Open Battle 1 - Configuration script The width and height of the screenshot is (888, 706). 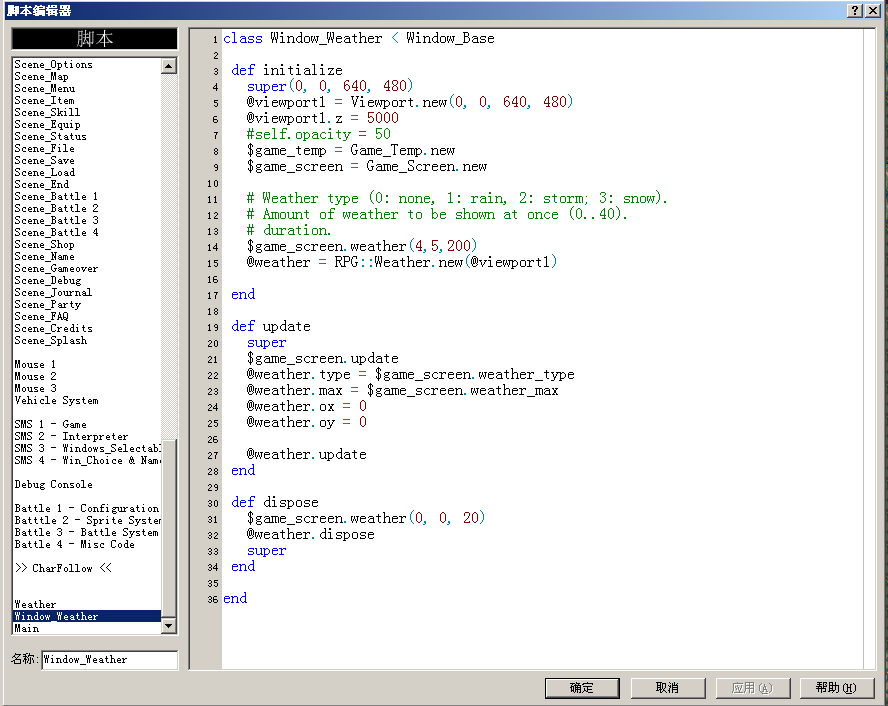point(87,508)
